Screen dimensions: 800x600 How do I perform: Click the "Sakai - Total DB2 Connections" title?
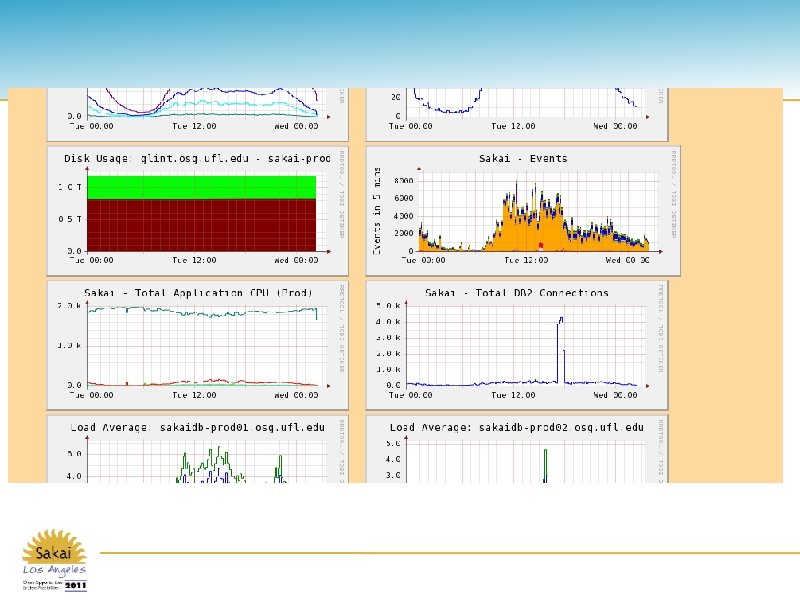point(516,293)
